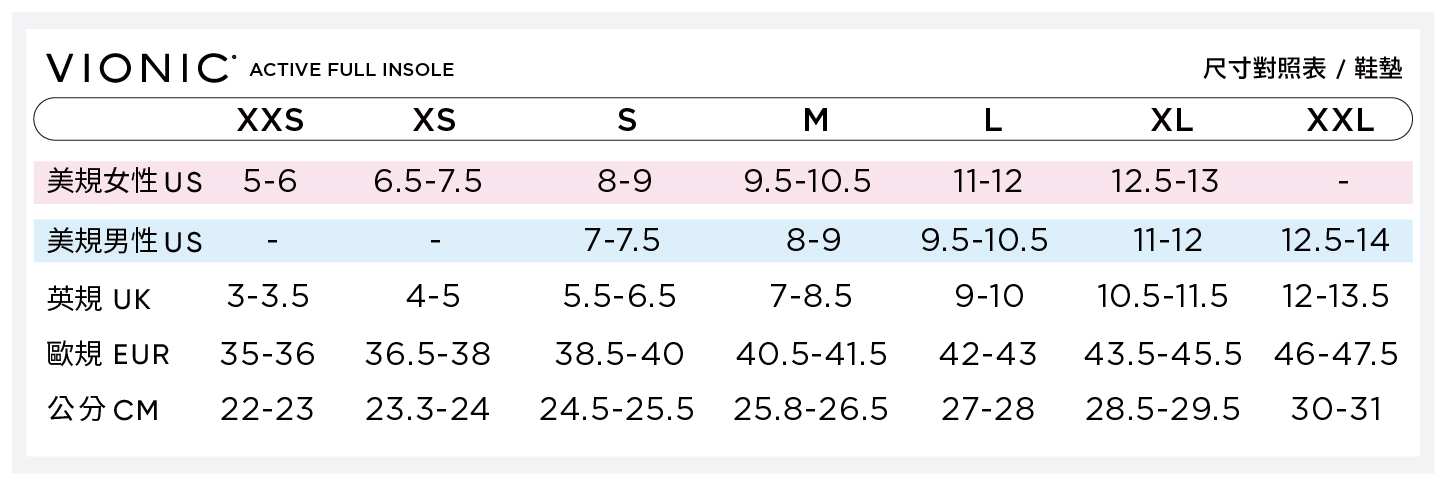Select the XS size column header
The image size is (1448, 488).
tap(434, 121)
